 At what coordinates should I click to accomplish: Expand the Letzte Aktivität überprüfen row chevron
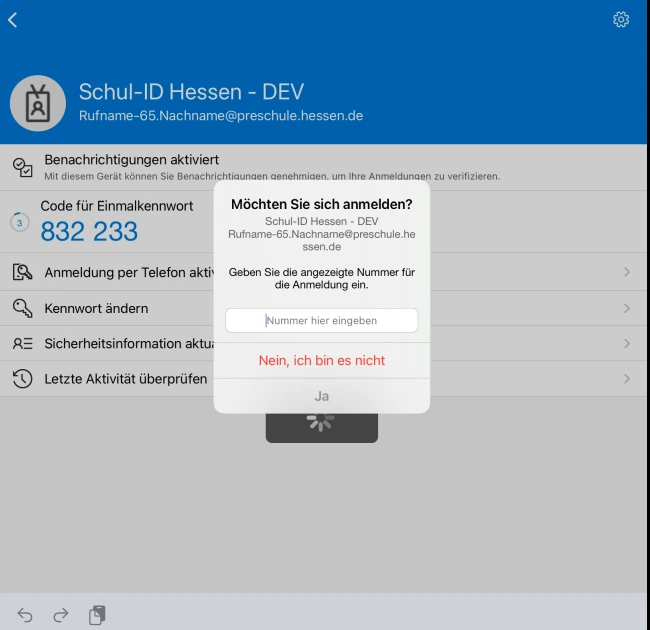click(x=627, y=378)
